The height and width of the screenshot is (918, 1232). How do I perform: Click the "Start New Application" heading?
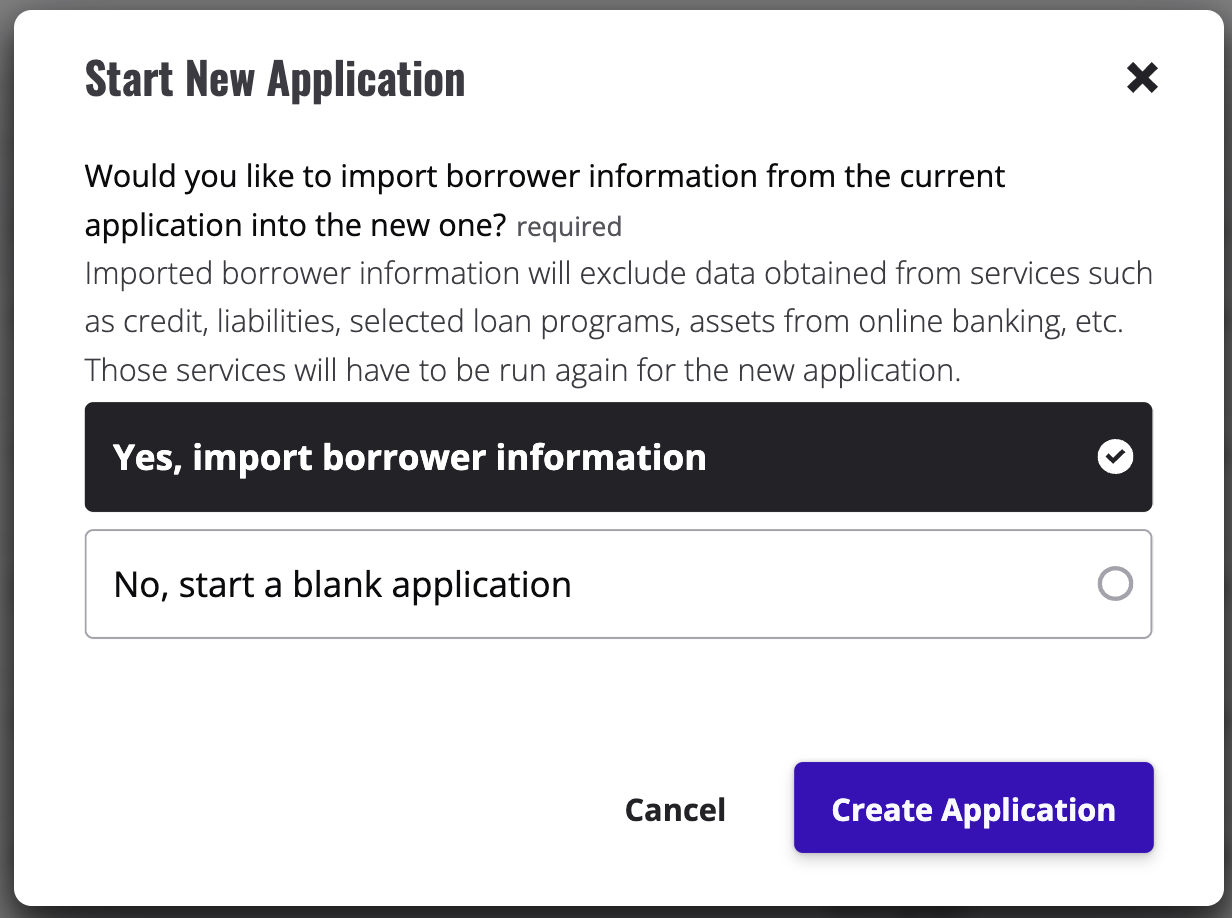[275, 79]
